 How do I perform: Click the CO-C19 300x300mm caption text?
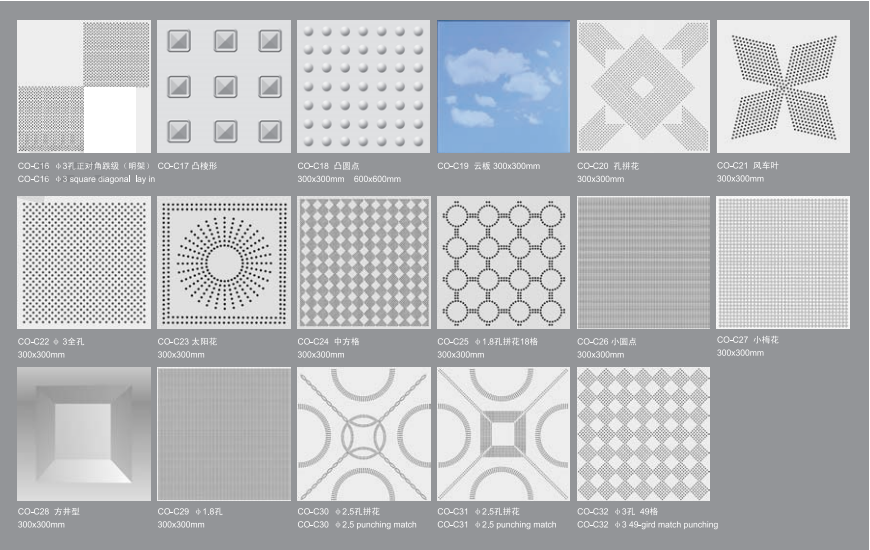point(488,166)
